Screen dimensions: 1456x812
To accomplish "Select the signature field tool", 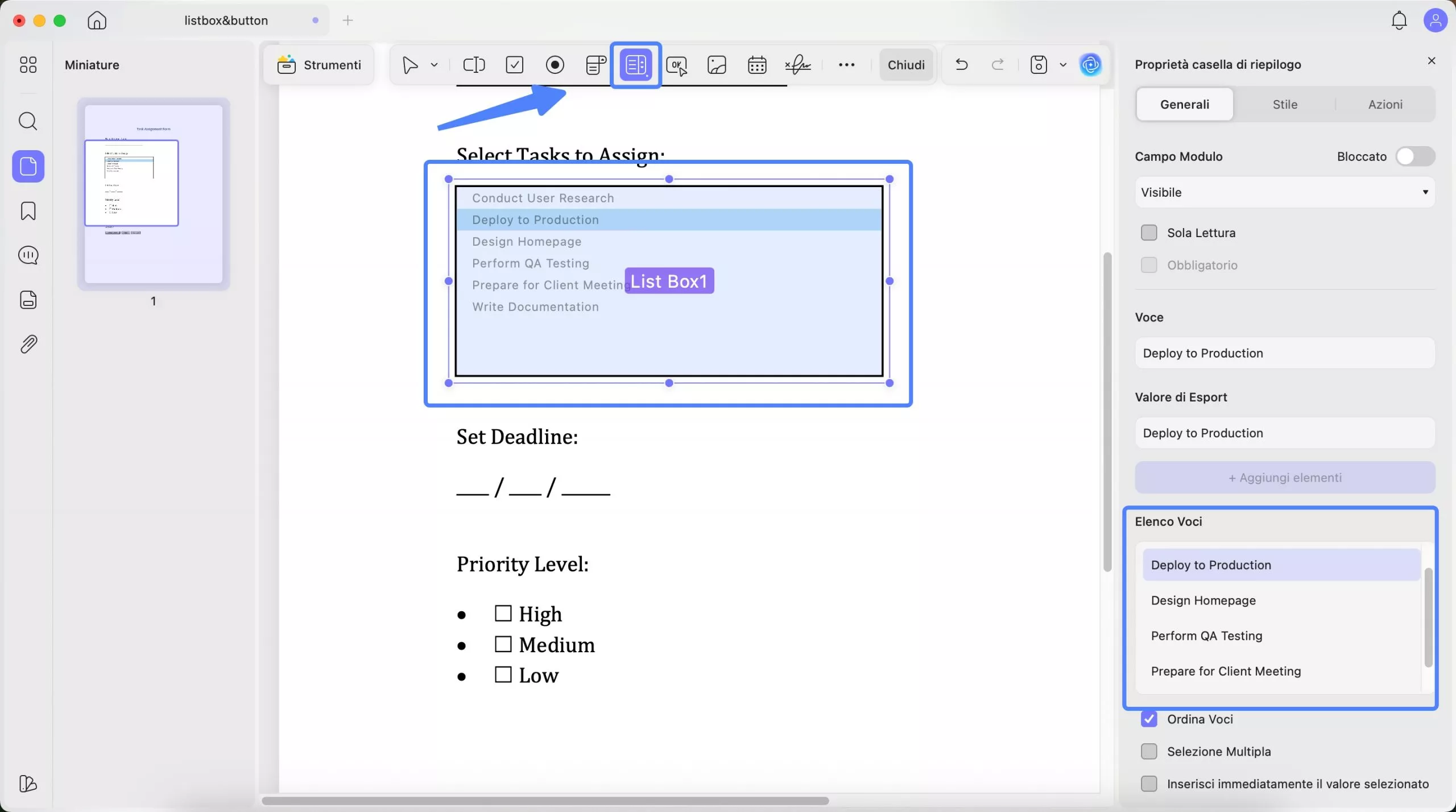I will [798, 65].
